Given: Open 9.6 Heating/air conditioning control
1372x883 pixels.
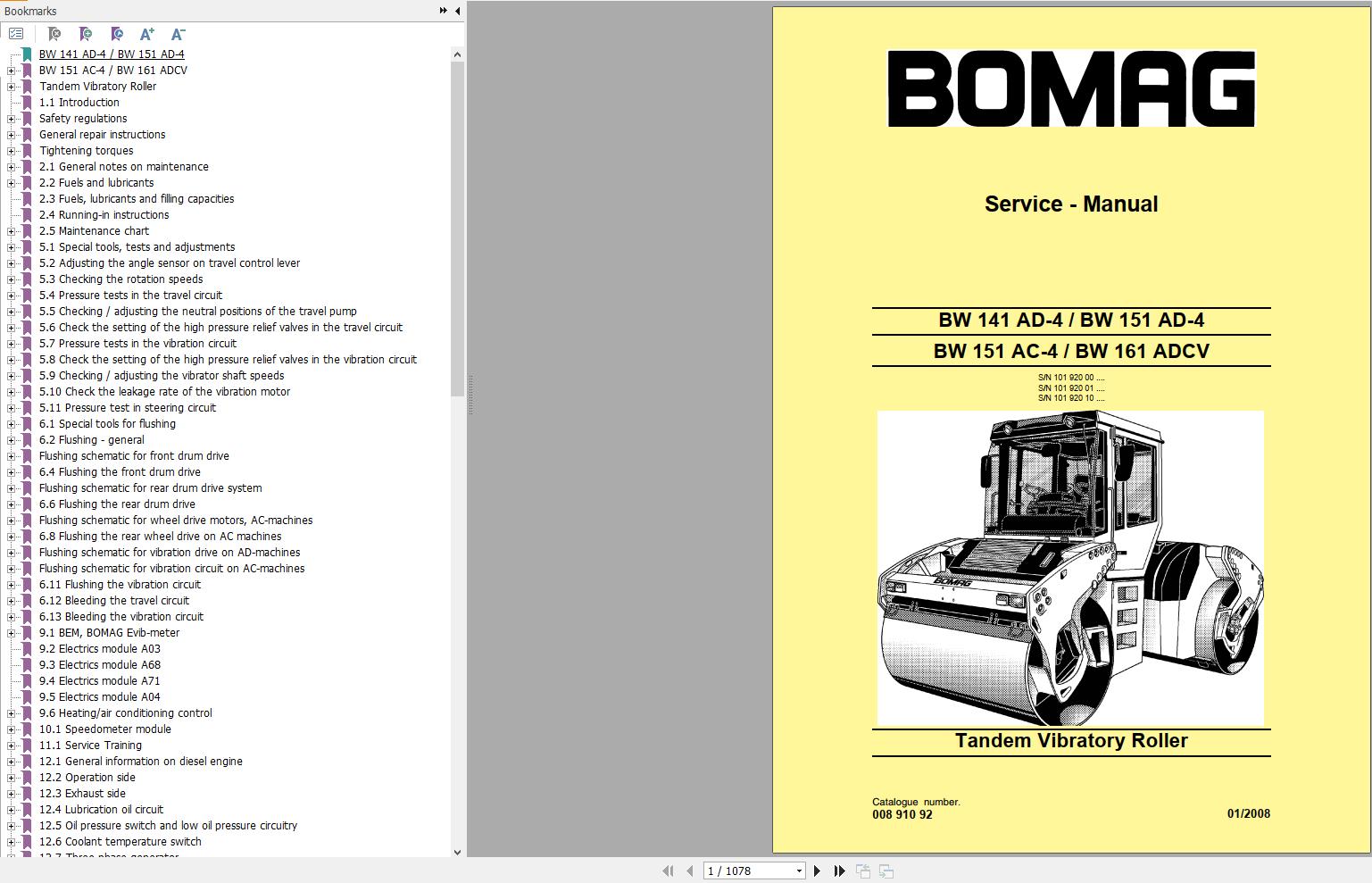Looking at the screenshot, I should pyautogui.click(x=126, y=713).
